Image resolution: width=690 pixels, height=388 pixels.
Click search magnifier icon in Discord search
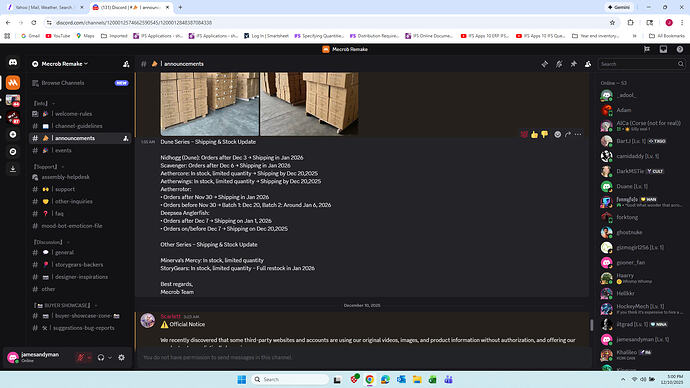(x=680, y=64)
